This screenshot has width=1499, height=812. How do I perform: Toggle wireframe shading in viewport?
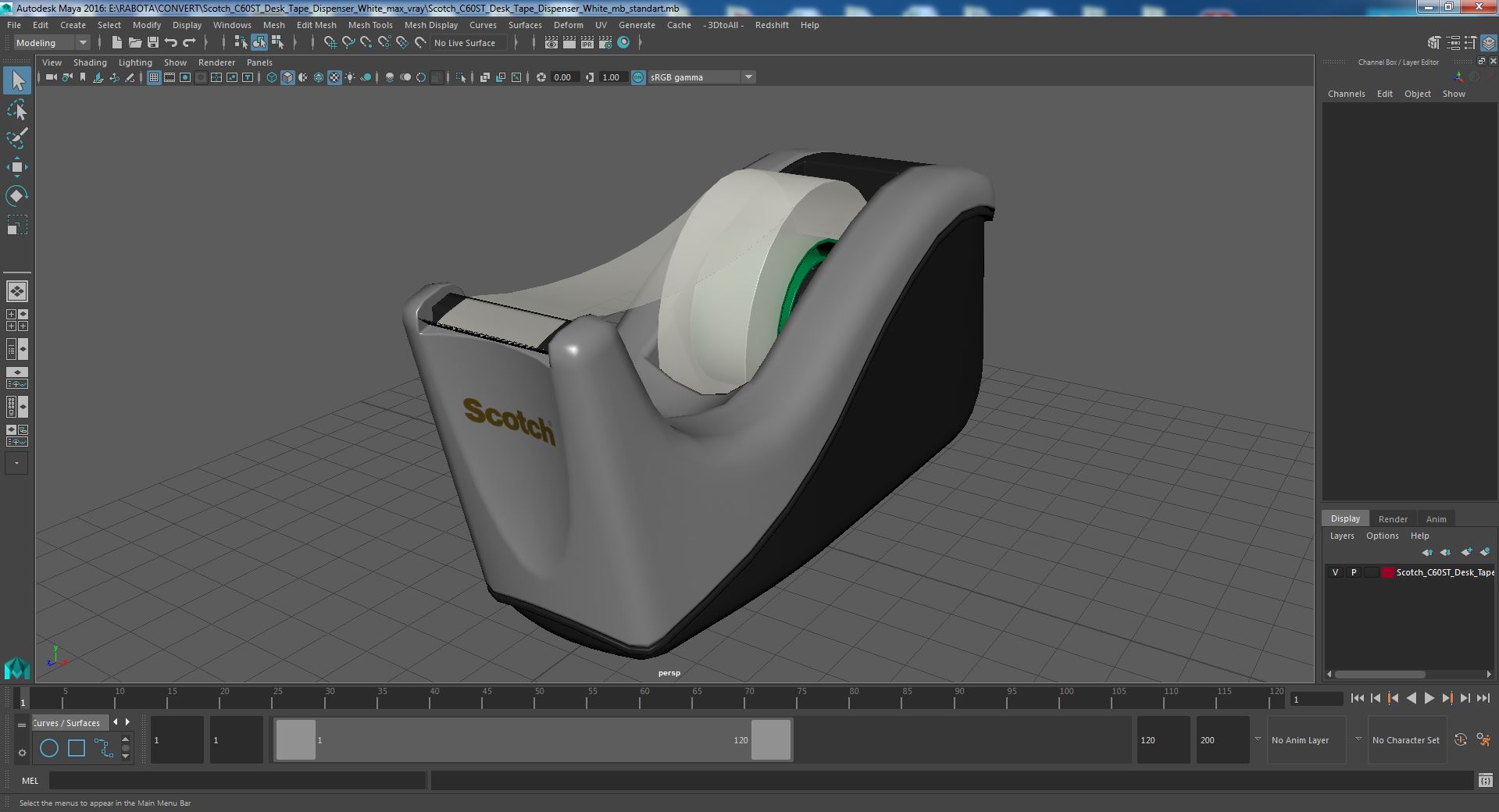(x=272, y=77)
